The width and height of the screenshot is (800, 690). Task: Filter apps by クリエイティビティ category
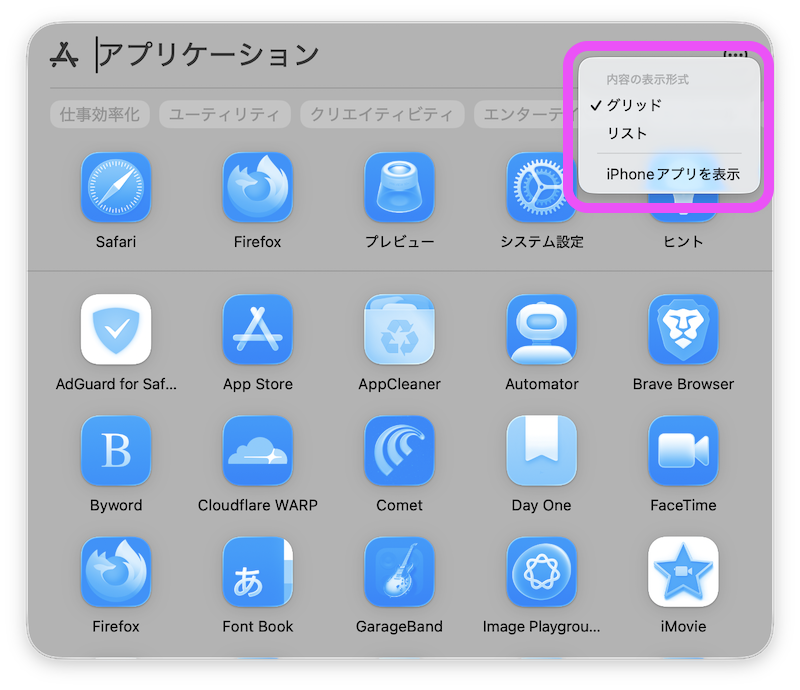[x=382, y=114]
